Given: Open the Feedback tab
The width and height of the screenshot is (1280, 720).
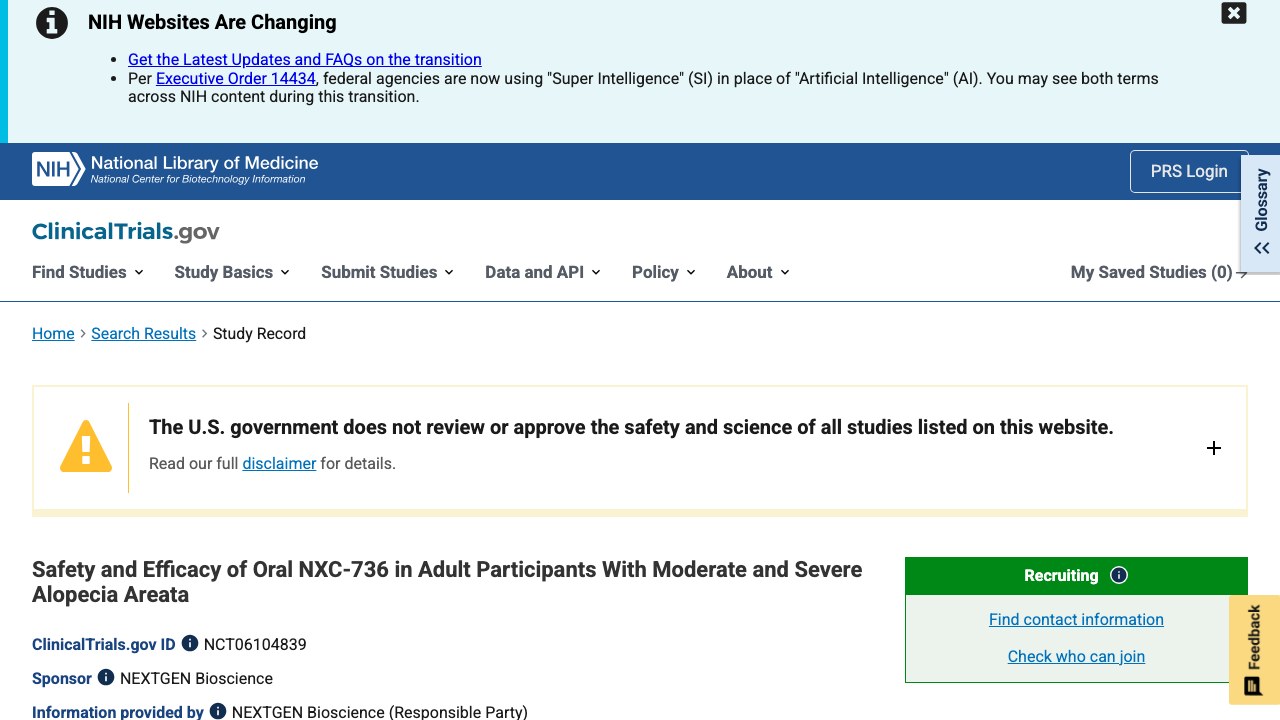Looking at the screenshot, I should pyautogui.click(x=1254, y=650).
